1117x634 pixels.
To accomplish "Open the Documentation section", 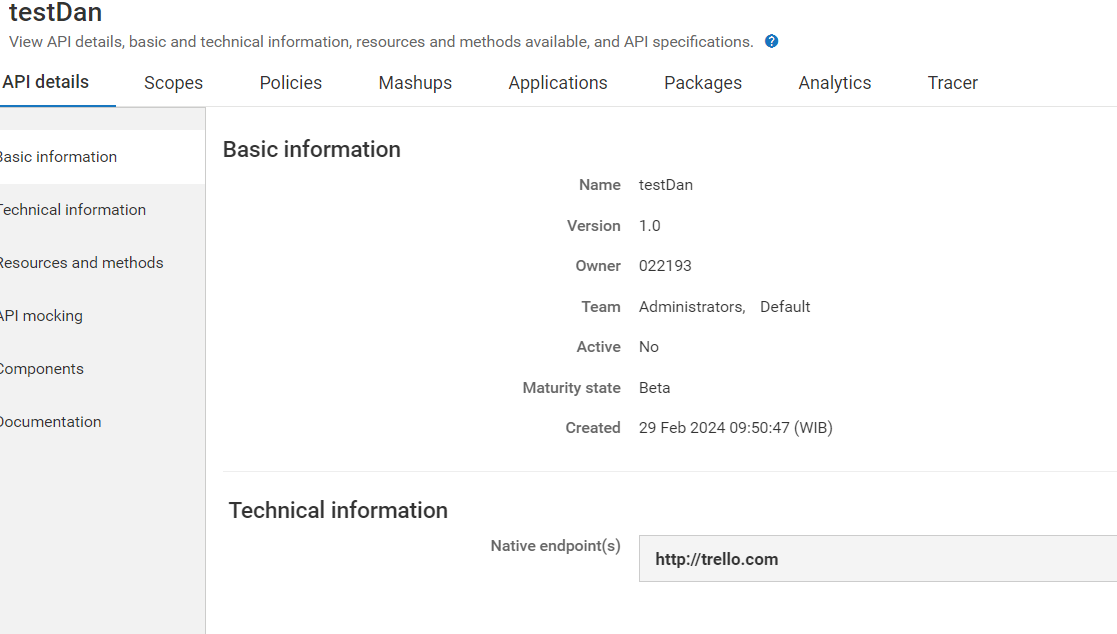I will coord(50,422).
